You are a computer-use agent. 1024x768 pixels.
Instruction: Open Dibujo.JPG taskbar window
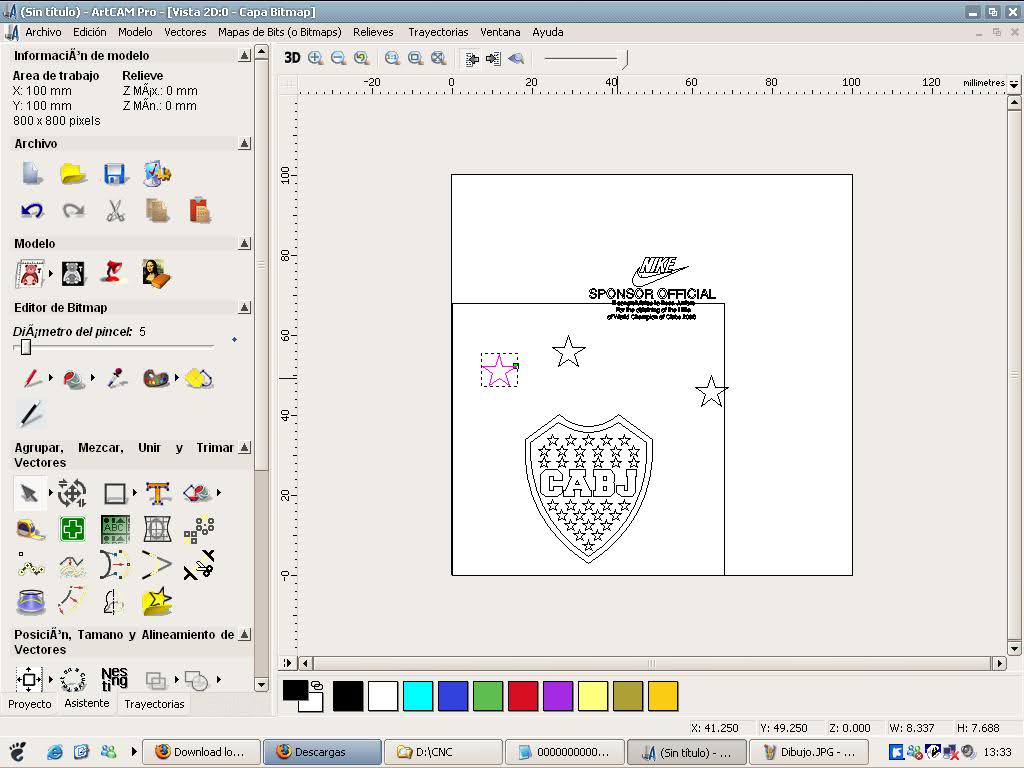tap(808, 752)
